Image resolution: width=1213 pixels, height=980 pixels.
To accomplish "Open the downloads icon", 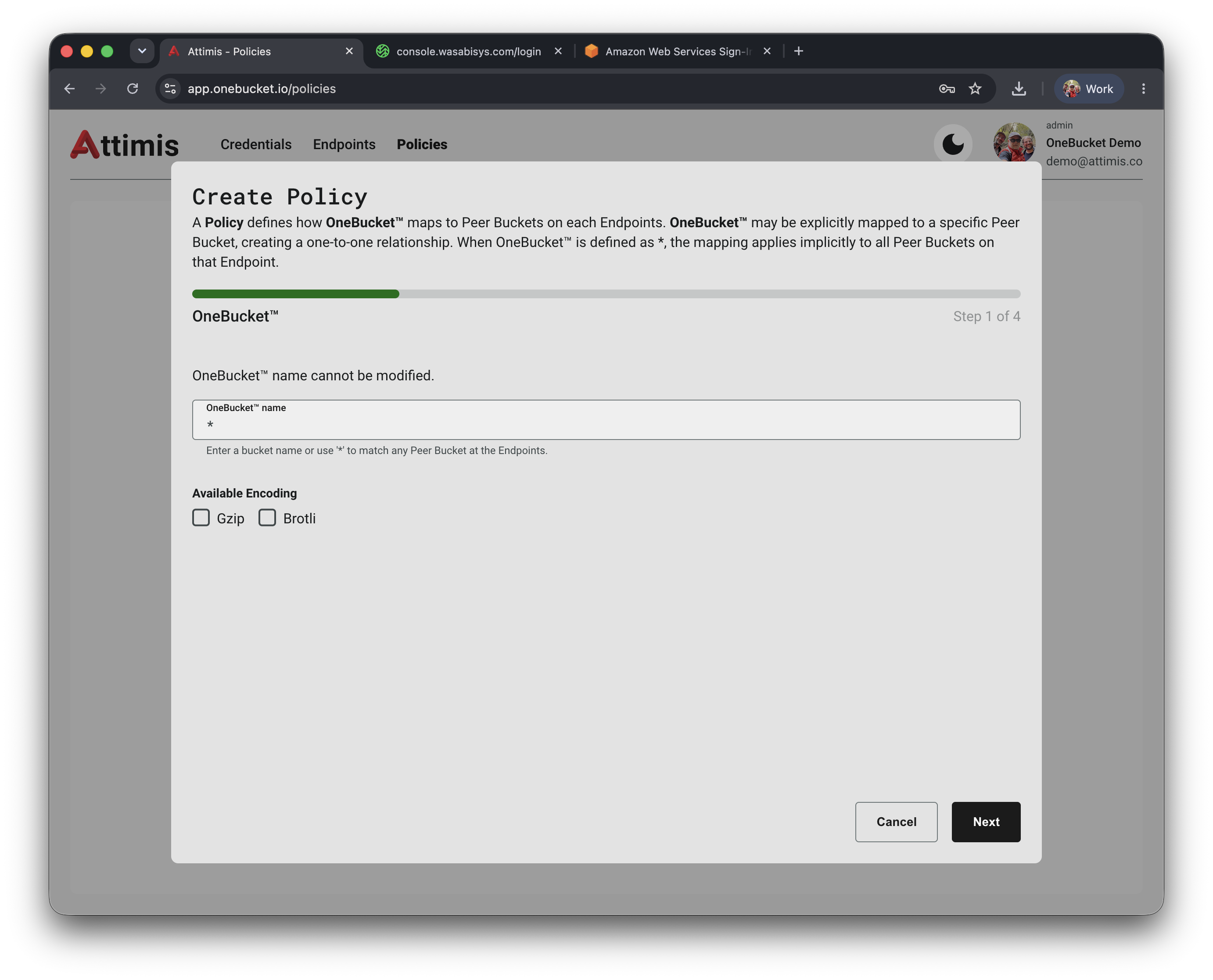I will 1019,89.
